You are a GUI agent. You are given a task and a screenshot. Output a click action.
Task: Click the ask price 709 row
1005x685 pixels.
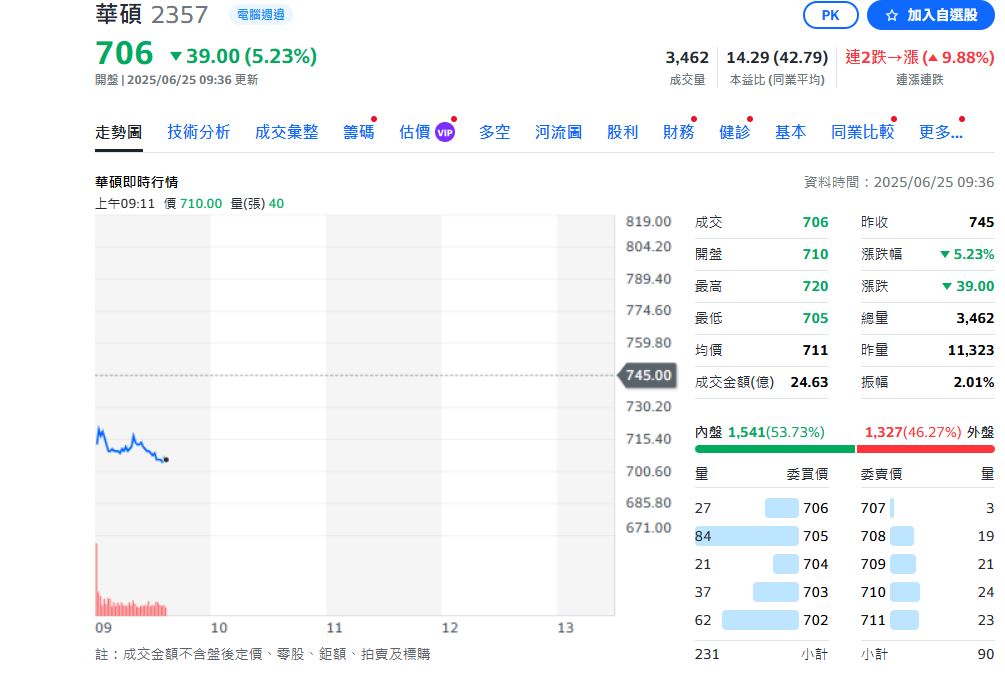(x=927, y=564)
